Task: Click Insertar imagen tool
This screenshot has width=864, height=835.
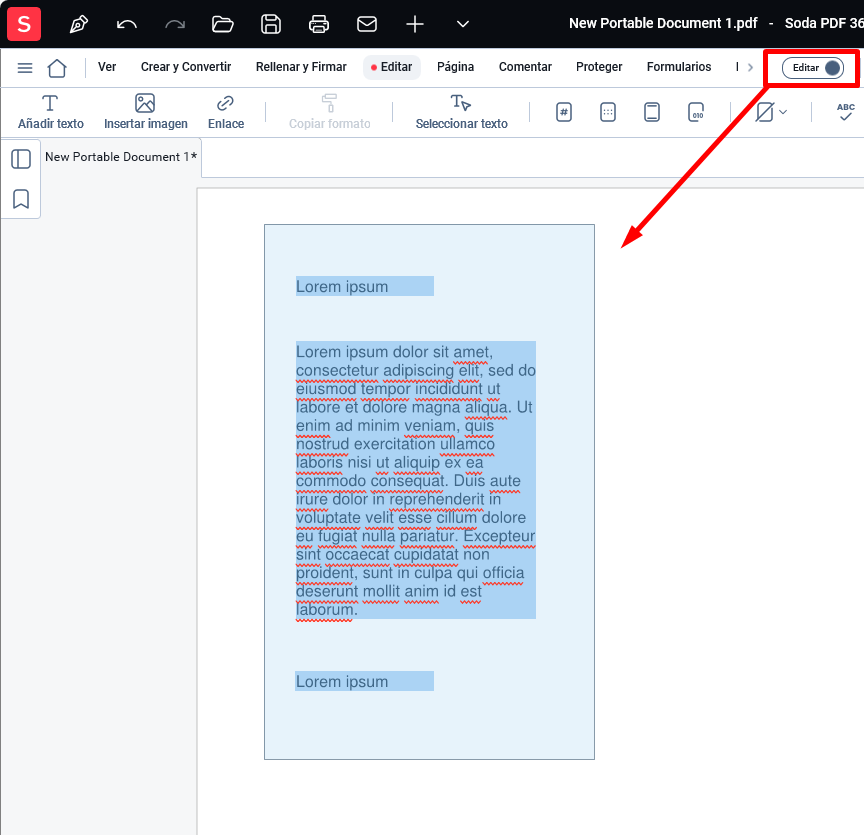Action: tap(145, 112)
